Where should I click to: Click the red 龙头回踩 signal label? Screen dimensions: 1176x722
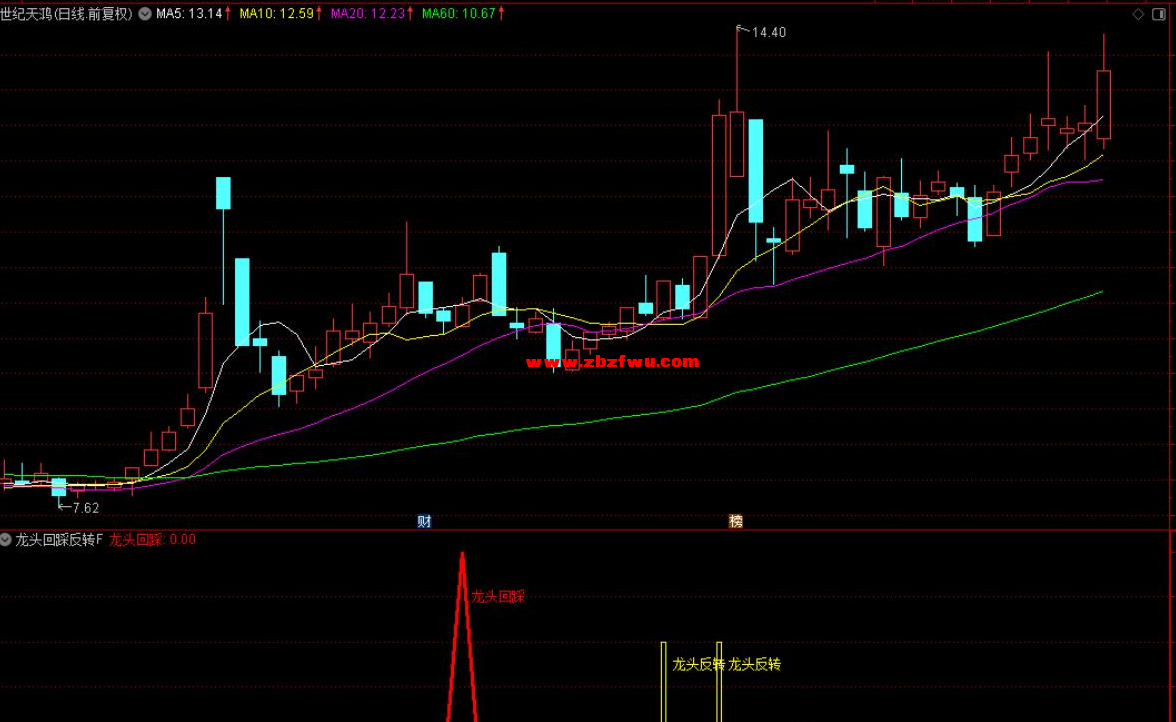[498, 597]
